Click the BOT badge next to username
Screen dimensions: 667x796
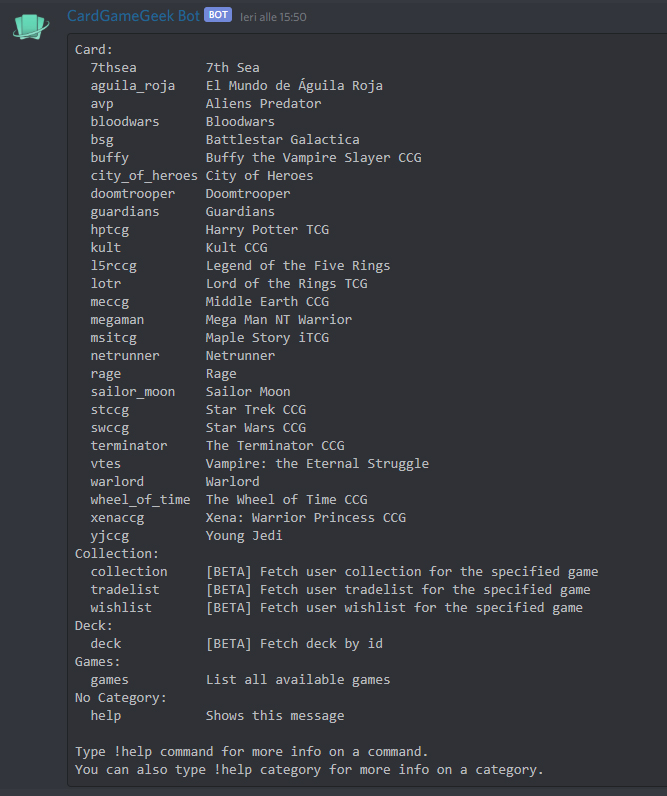tap(218, 15)
